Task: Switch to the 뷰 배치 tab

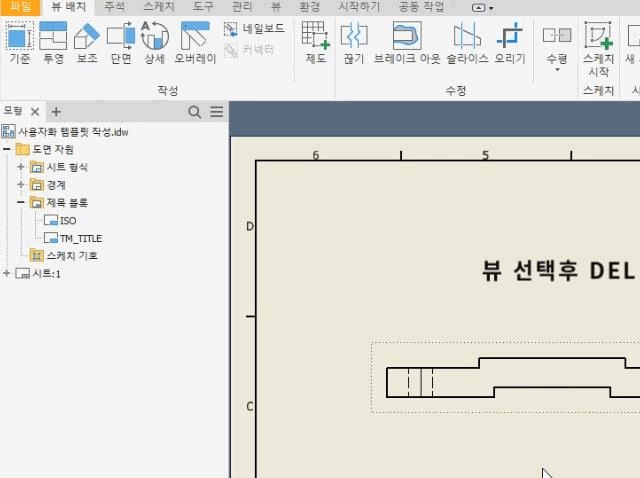Action: 68,7
